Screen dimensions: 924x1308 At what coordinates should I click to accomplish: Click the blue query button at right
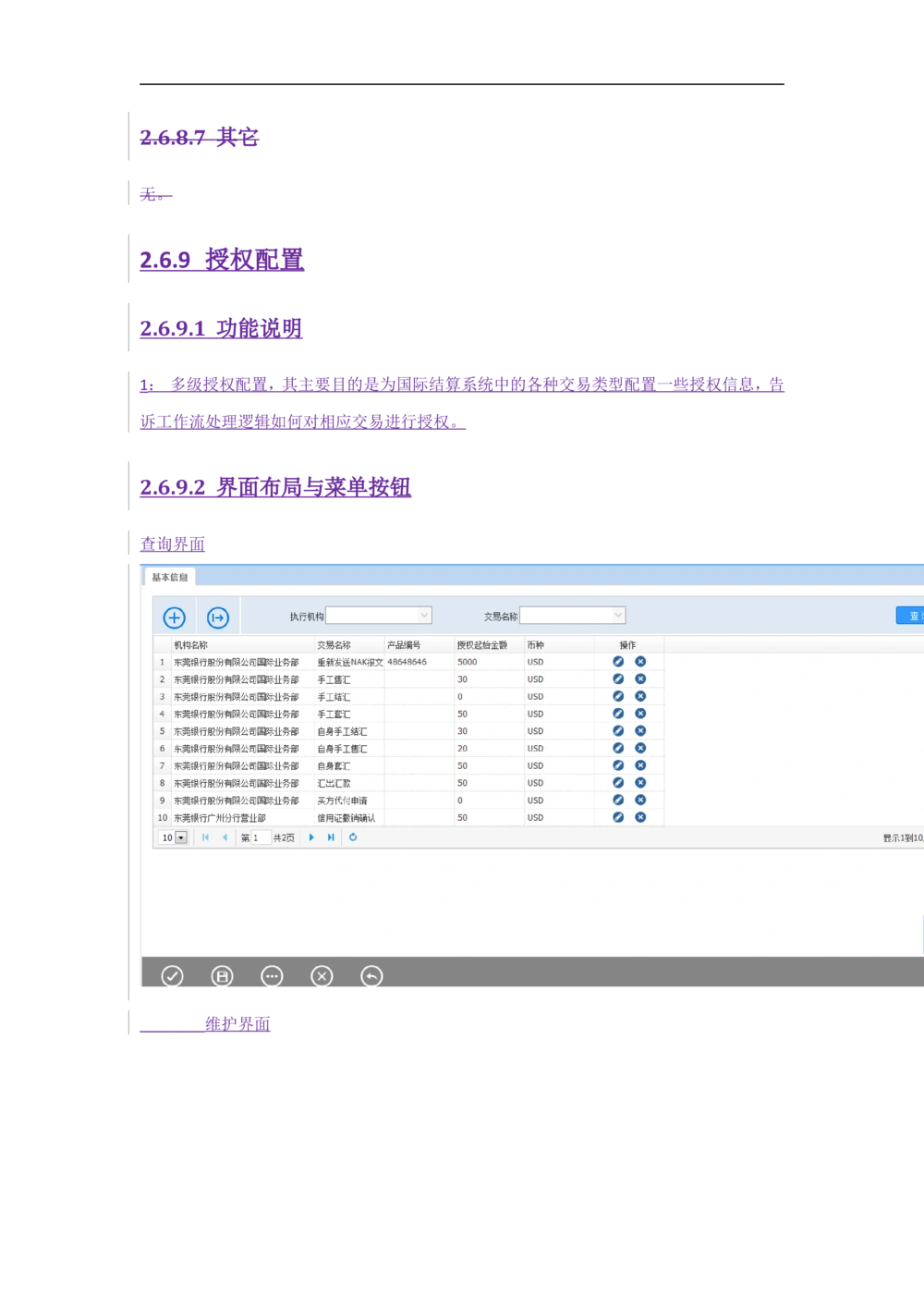pos(911,616)
